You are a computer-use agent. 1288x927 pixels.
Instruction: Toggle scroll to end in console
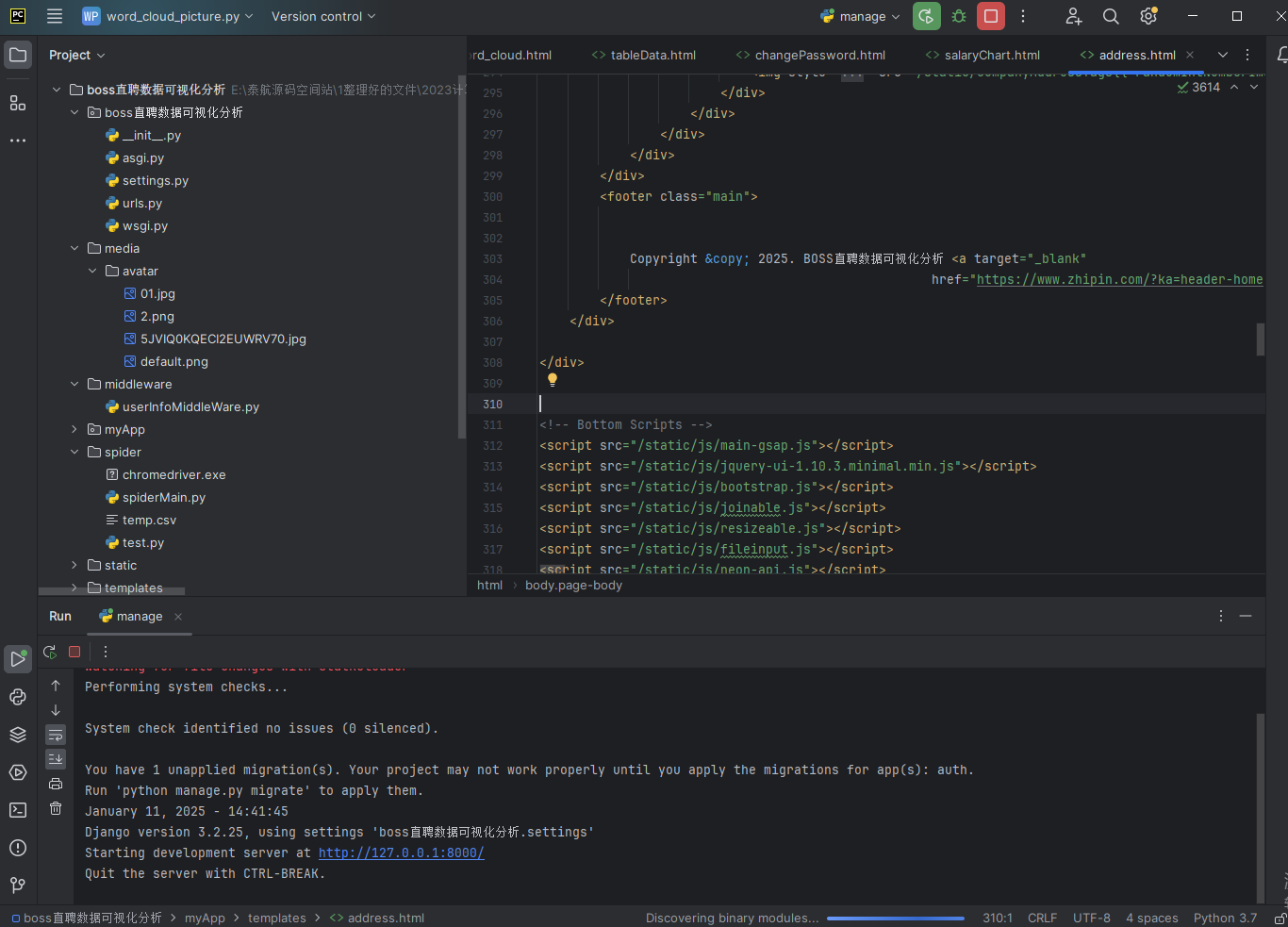coord(56,759)
